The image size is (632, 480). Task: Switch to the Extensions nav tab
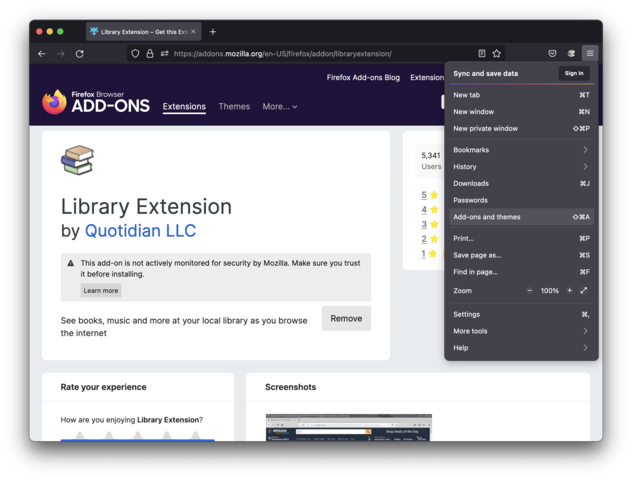point(184,107)
